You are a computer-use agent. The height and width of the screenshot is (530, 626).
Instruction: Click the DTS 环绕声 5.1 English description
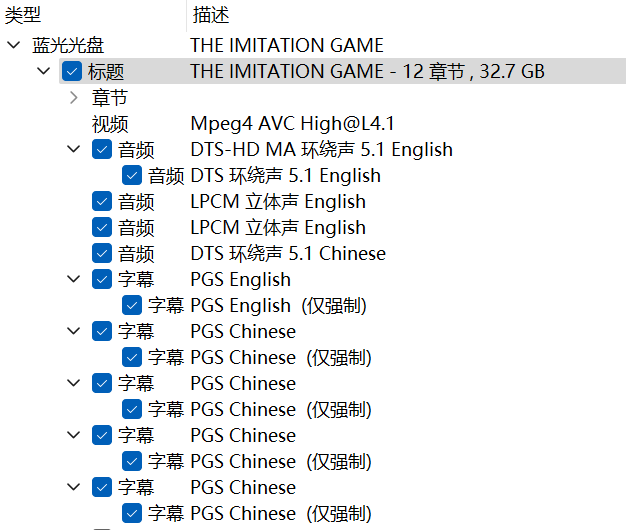[285, 176]
